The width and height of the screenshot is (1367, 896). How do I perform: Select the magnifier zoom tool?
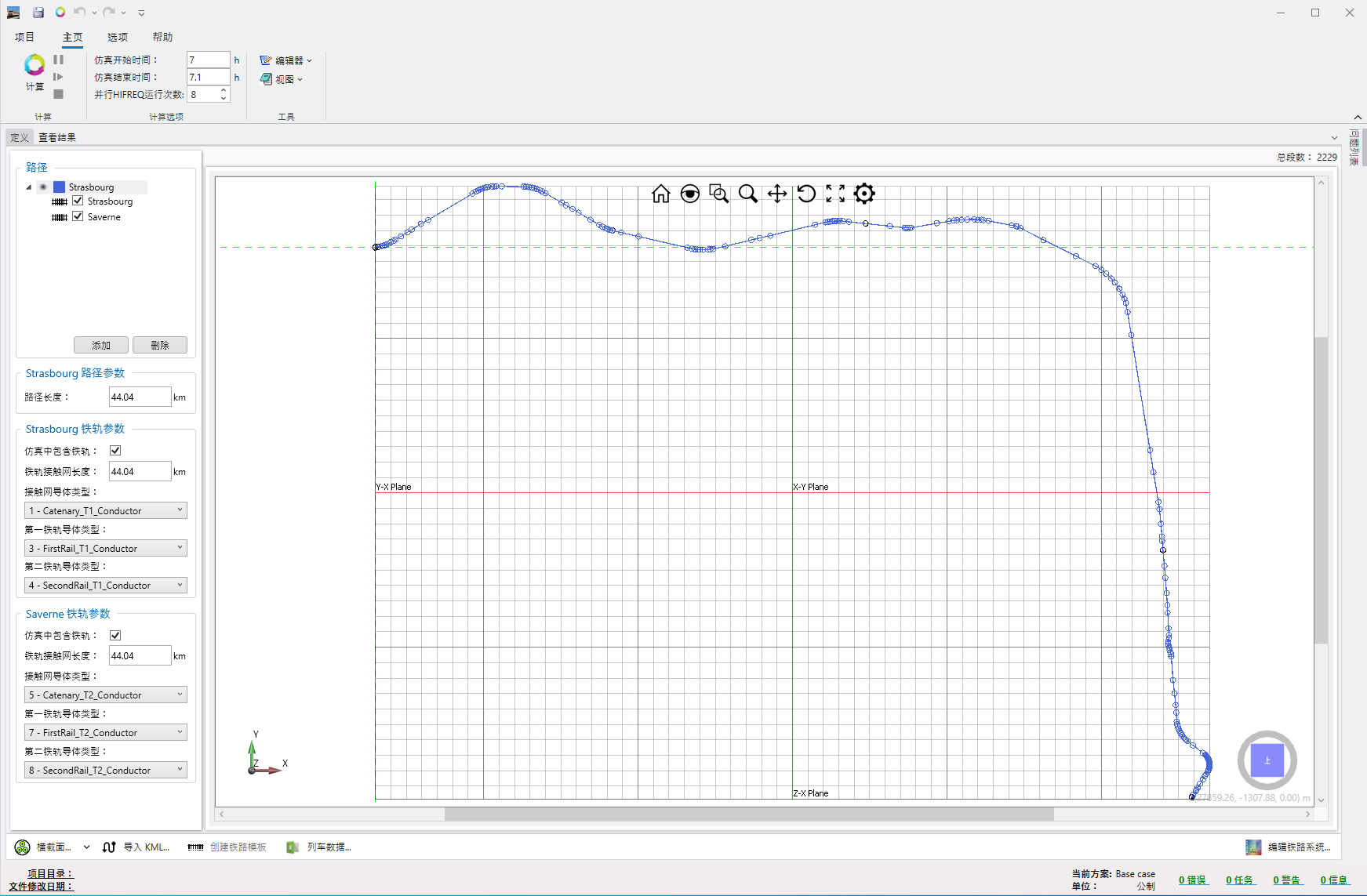(747, 194)
